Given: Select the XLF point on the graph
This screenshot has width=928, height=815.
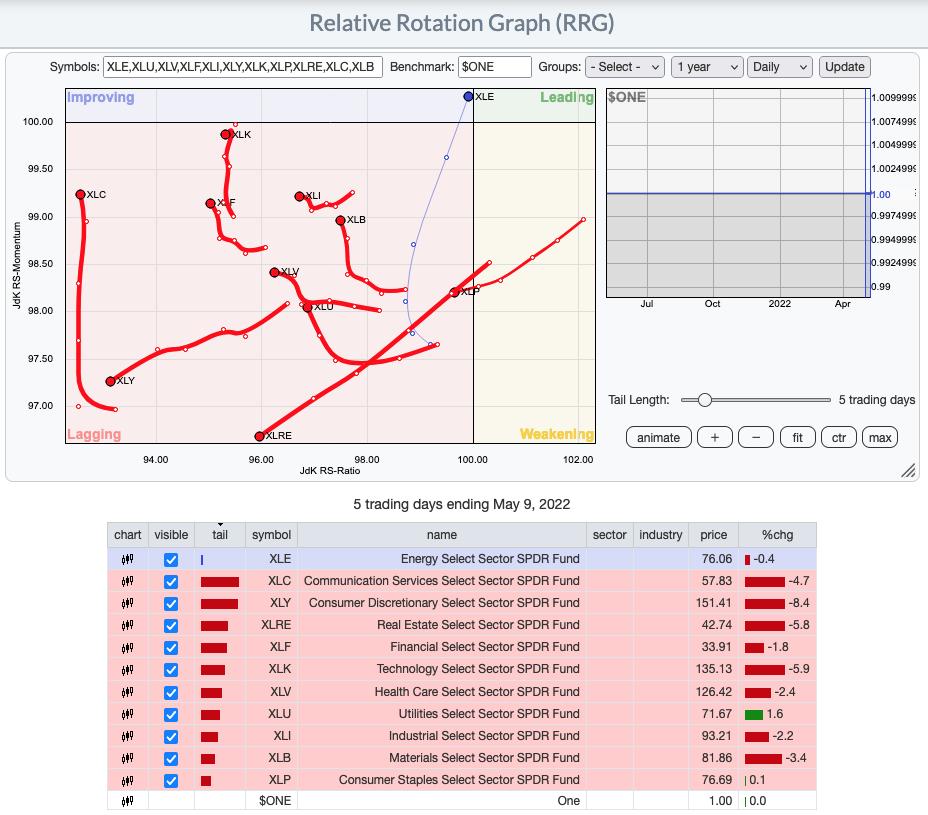Looking at the screenshot, I should 210,203.
